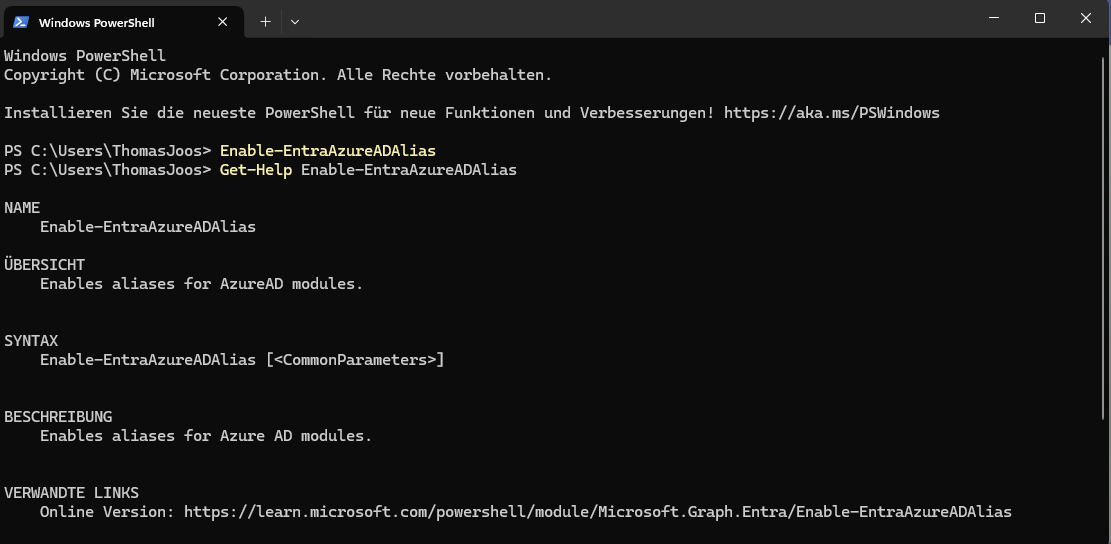
Task: Open a new tab with plus button
Action: [265, 21]
